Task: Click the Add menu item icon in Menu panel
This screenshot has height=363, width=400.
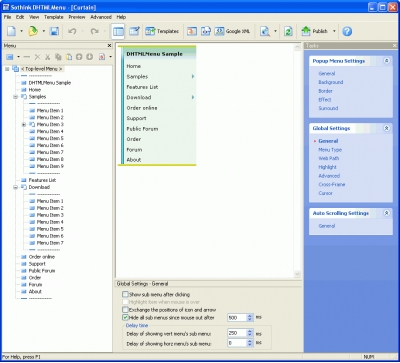Action: [10, 57]
